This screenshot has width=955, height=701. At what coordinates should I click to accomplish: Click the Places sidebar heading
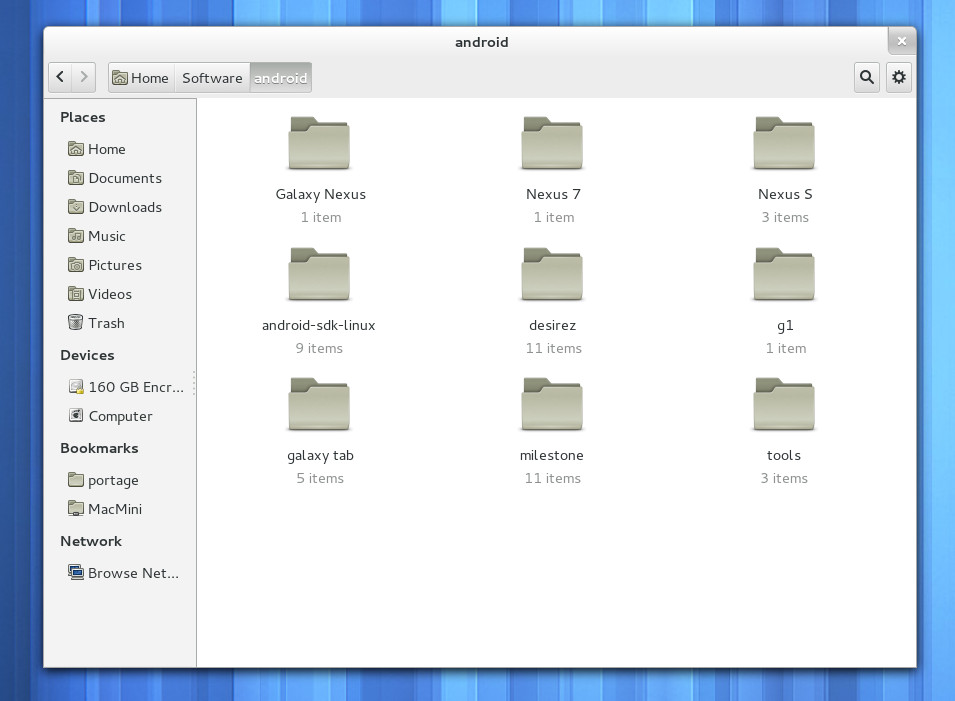[83, 118]
